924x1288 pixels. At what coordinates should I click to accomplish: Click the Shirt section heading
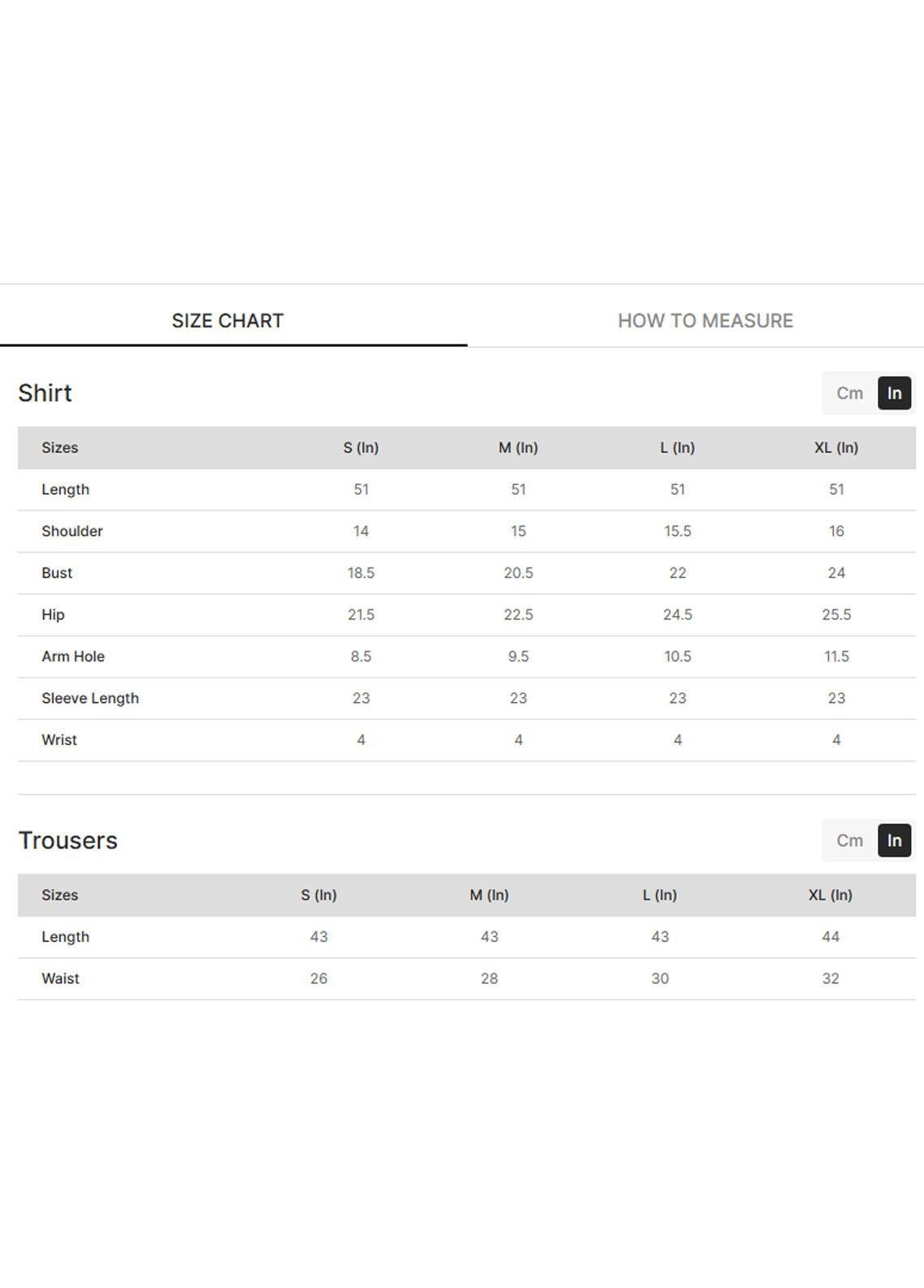(x=46, y=393)
